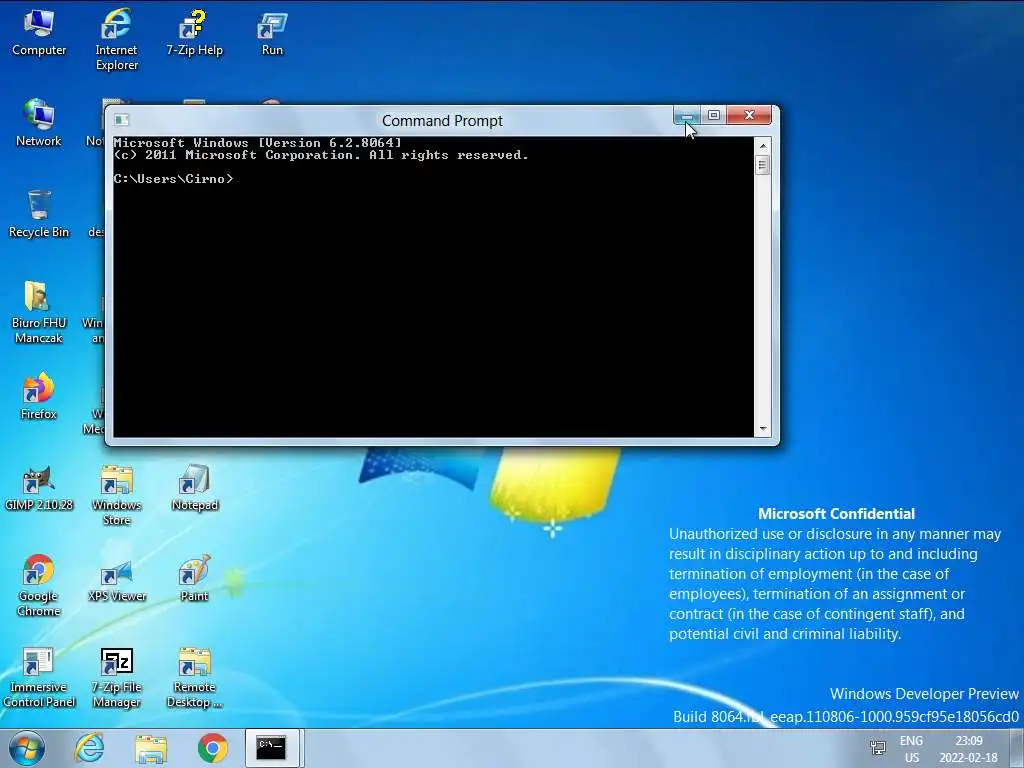The width and height of the screenshot is (1024, 768).
Task: Select the Run desktop shortcut
Action: click(x=272, y=33)
